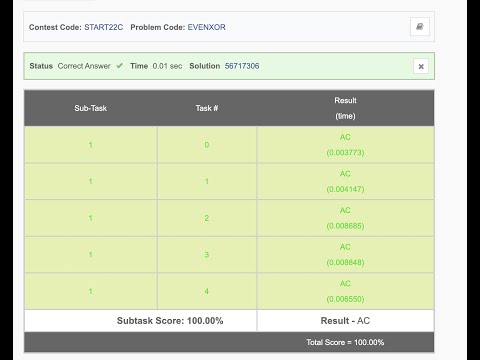This screenshot has height=360, width=480.
Task: Click the Result - AC summary cell
Action: [345, 321]
